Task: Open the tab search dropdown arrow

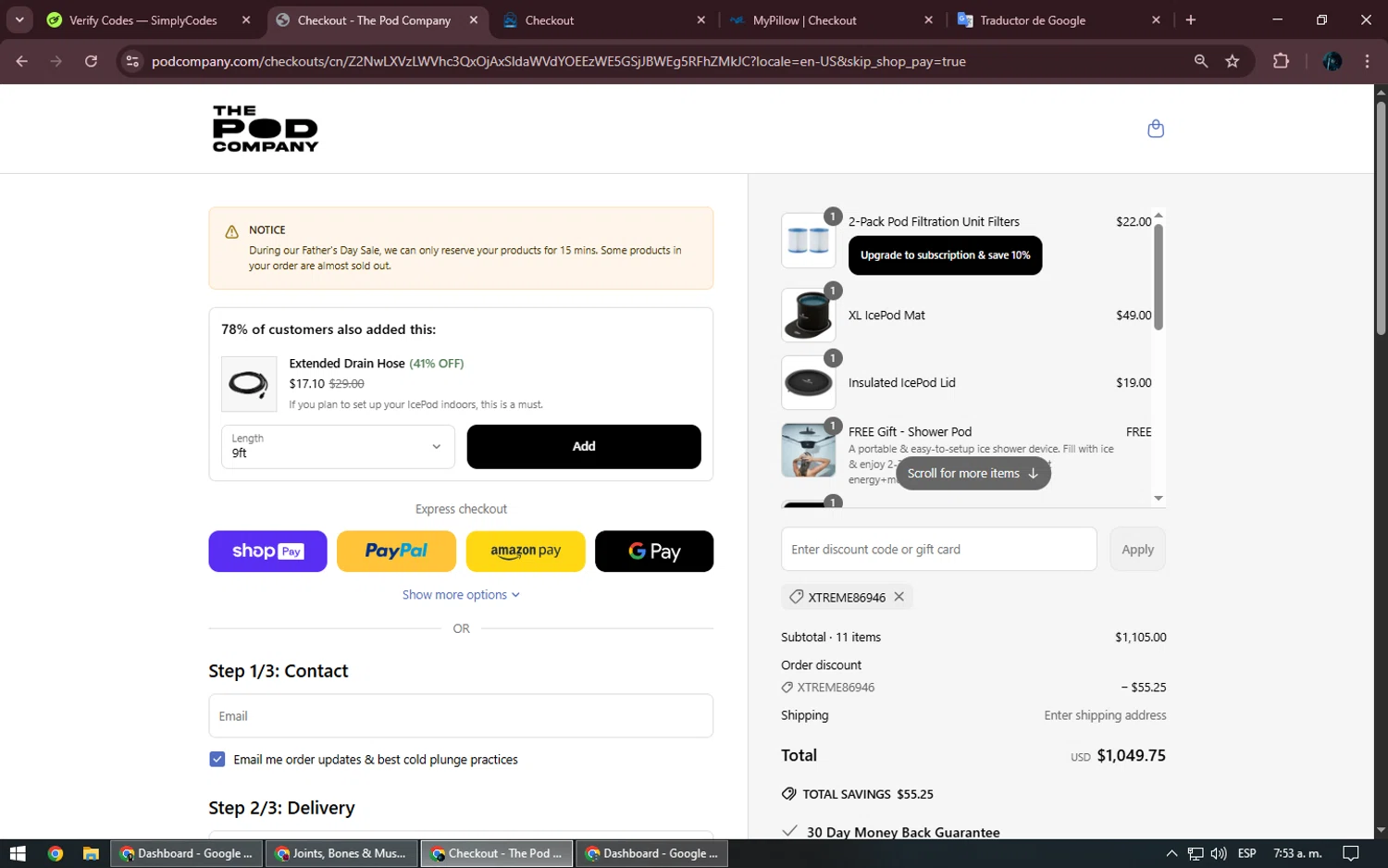Action: [x=19, y=19]
